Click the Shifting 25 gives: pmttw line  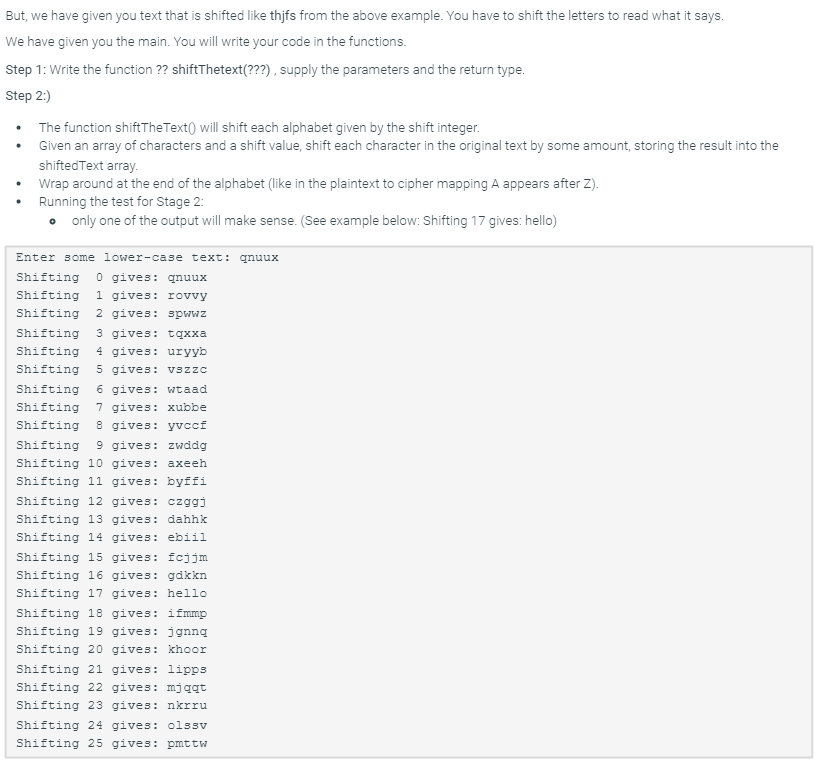[111, 743]
